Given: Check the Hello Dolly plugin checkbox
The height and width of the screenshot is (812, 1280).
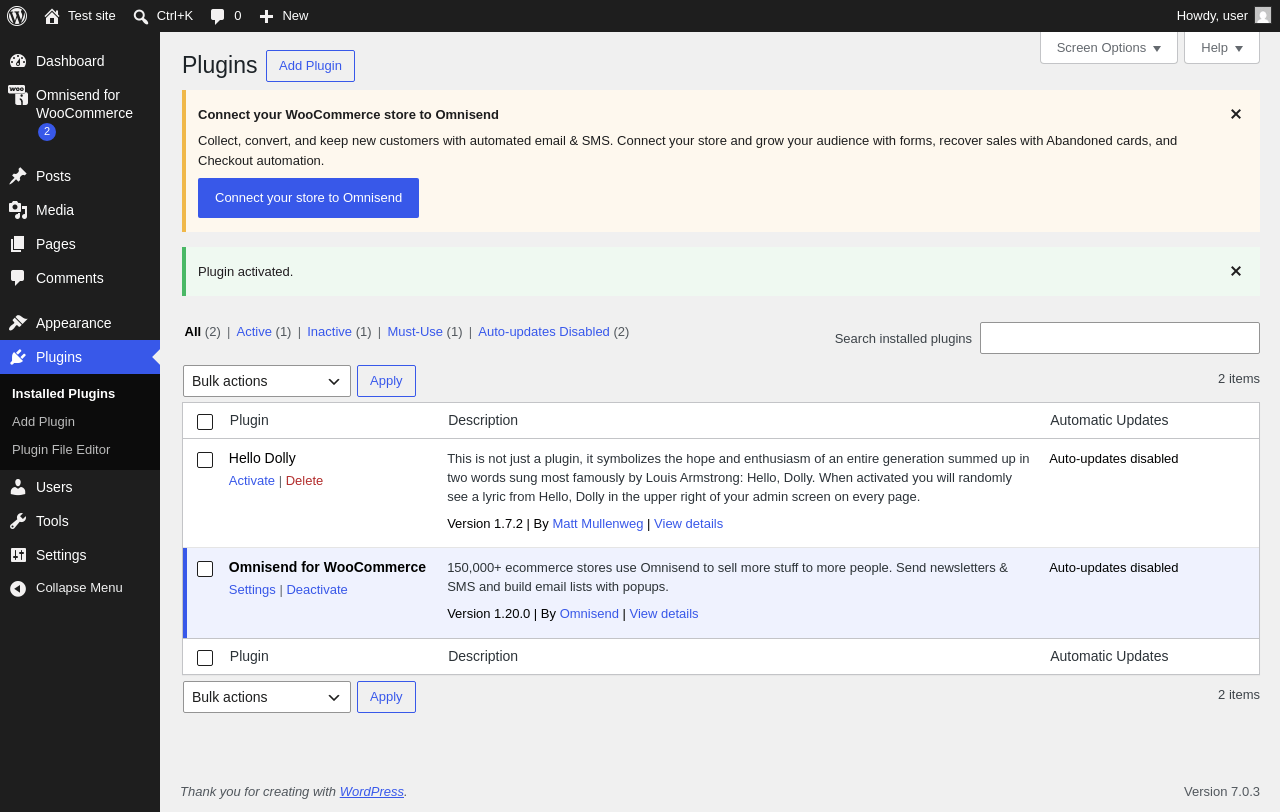Looking at the screenshot, I should 205,460.
